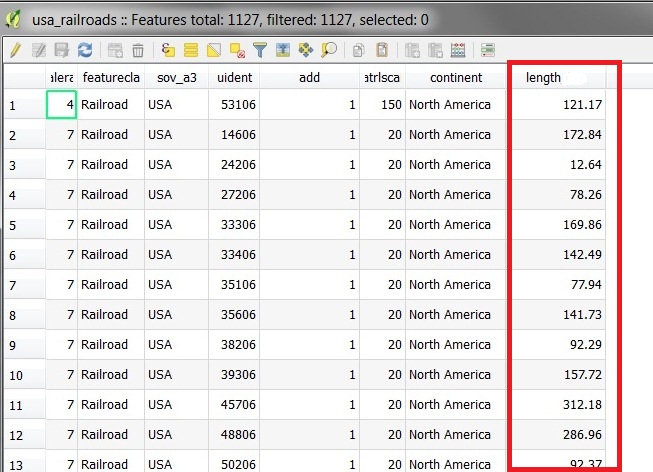The height and width of the screenshot is (472, 653).
Task: Deselect all features icon
Action: [x=237, y=50]
